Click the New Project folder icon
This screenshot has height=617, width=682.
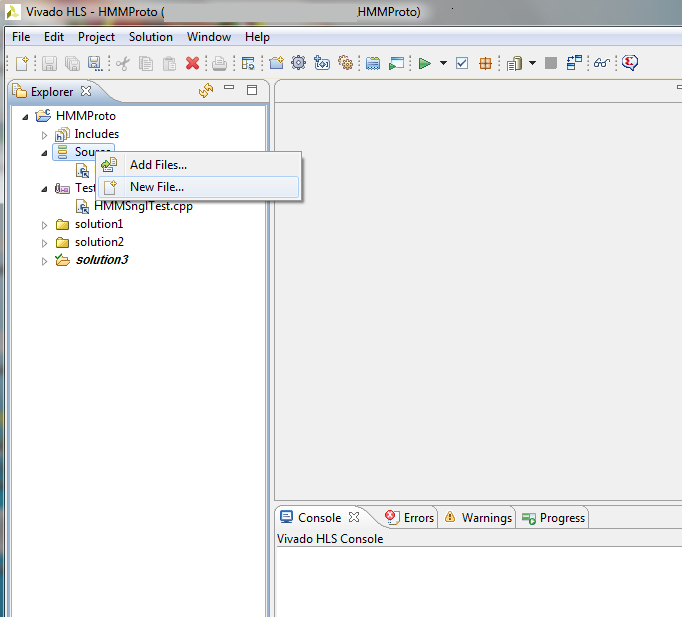(x=276, y=63)
